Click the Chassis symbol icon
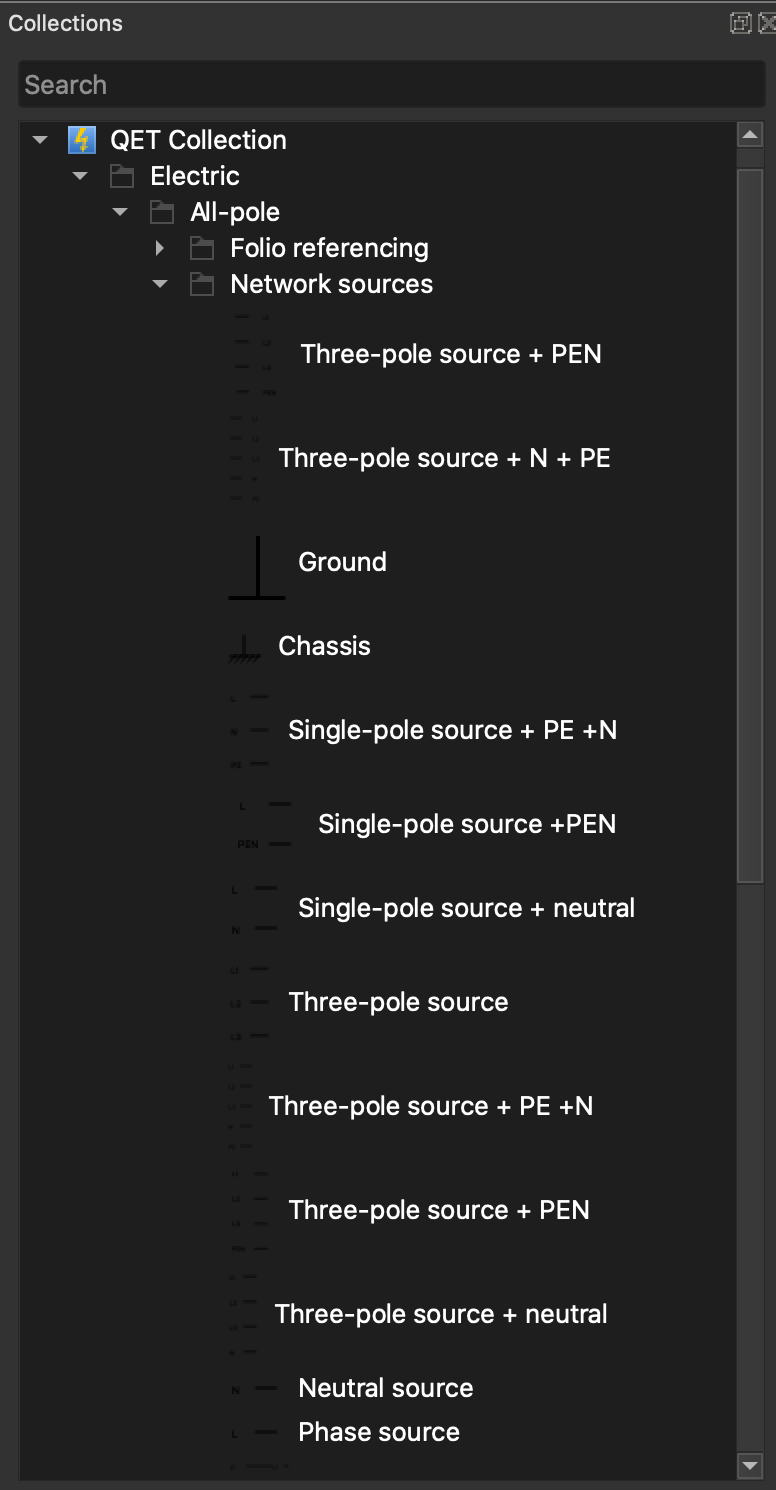776x1490 pixels. pyautogui.click(x=244, y=648)
